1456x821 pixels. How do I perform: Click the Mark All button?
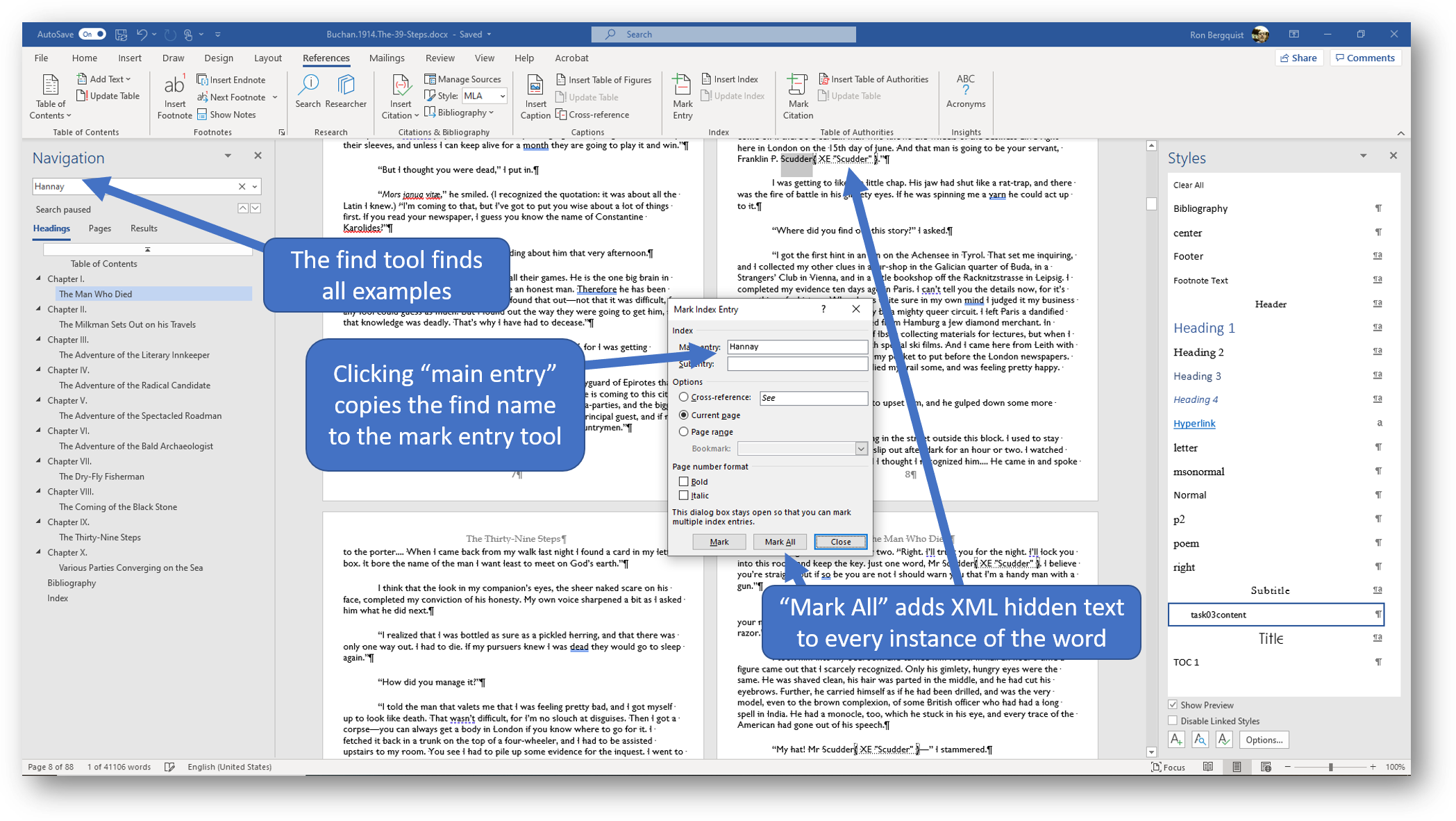779,541
